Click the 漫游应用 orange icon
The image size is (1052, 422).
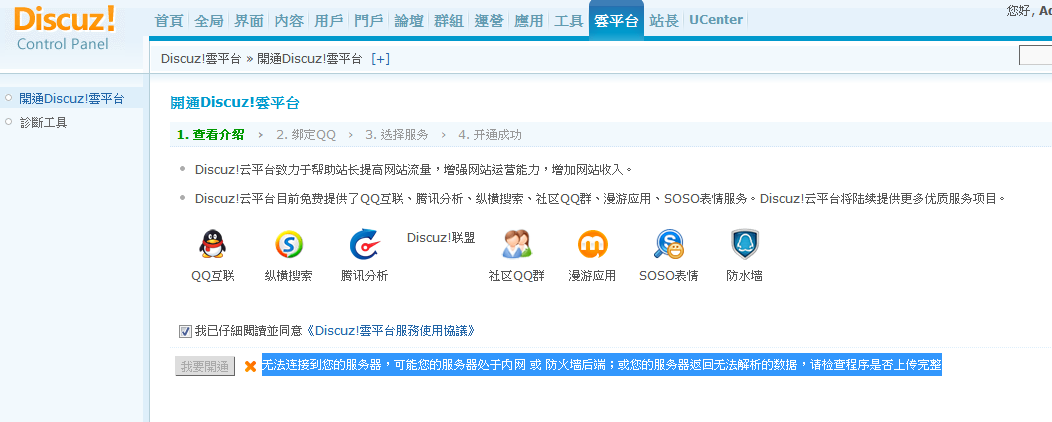pos(592,244)
